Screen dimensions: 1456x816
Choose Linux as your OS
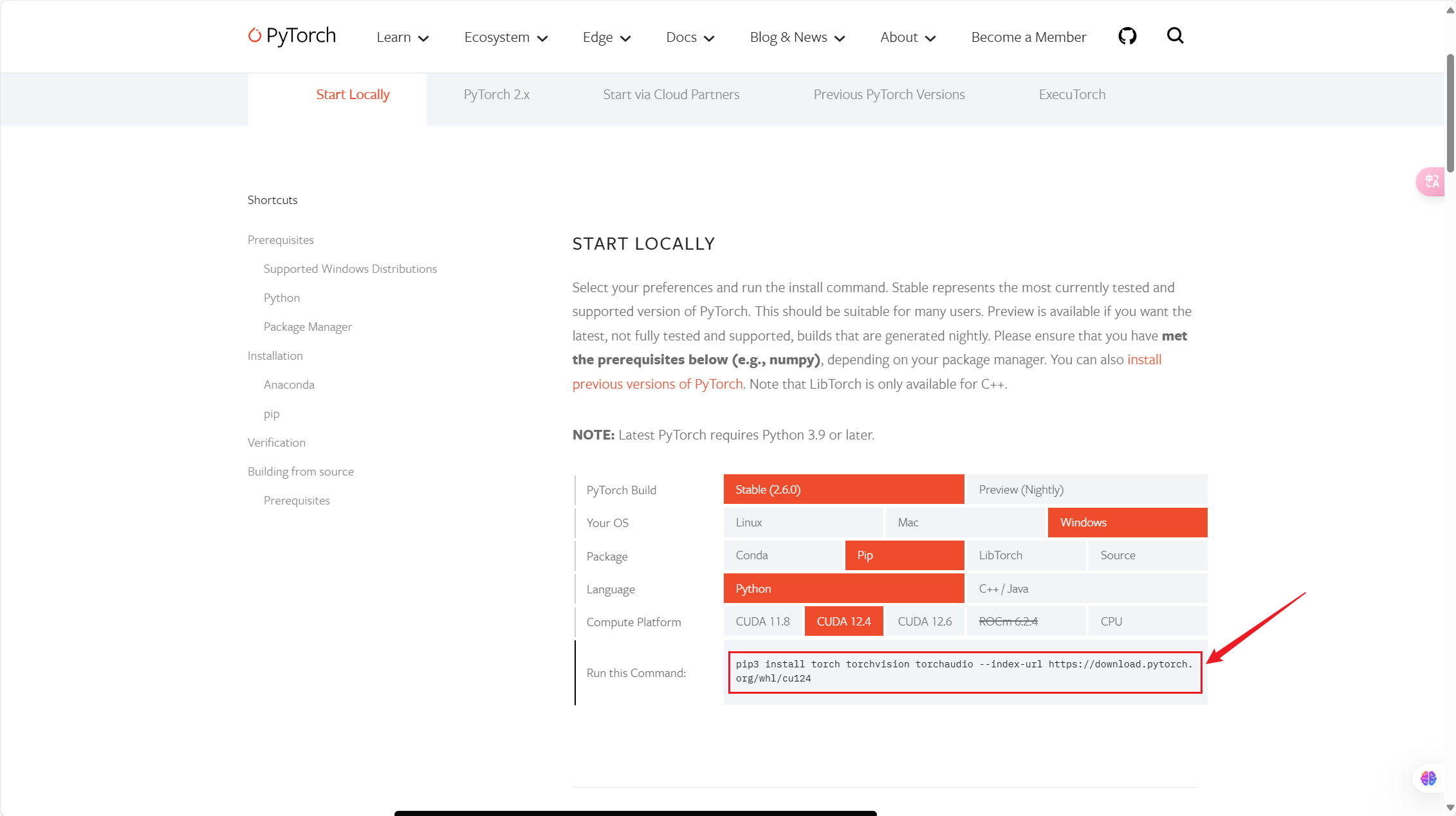click(x=803, y=523)
